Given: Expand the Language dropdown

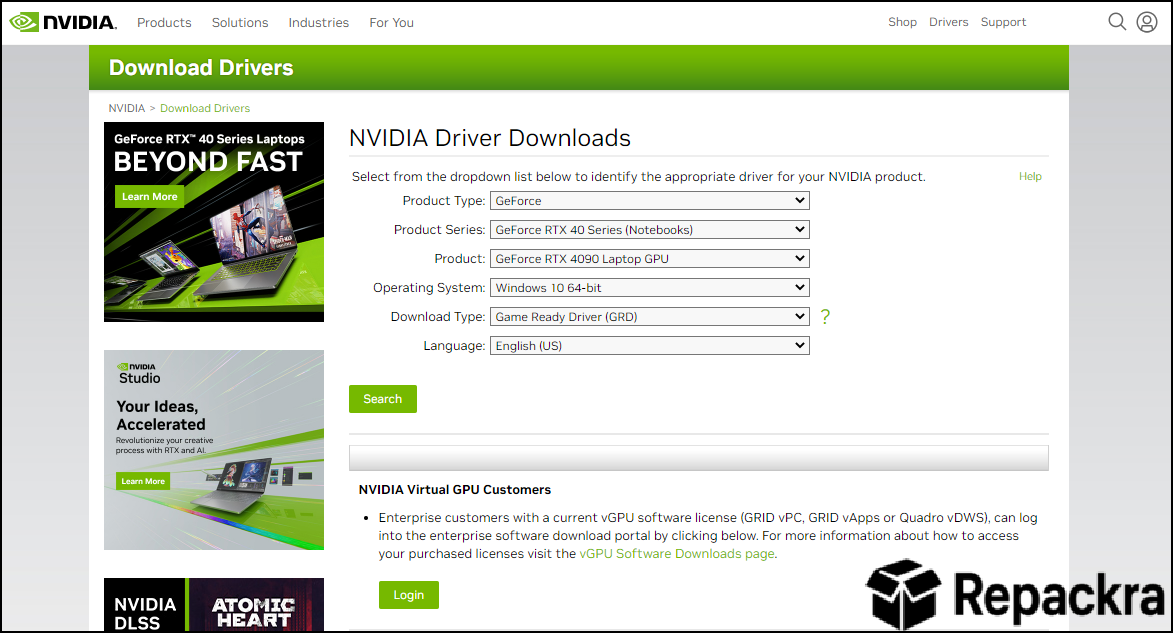Looking at the screenshot, I should 649,346.
